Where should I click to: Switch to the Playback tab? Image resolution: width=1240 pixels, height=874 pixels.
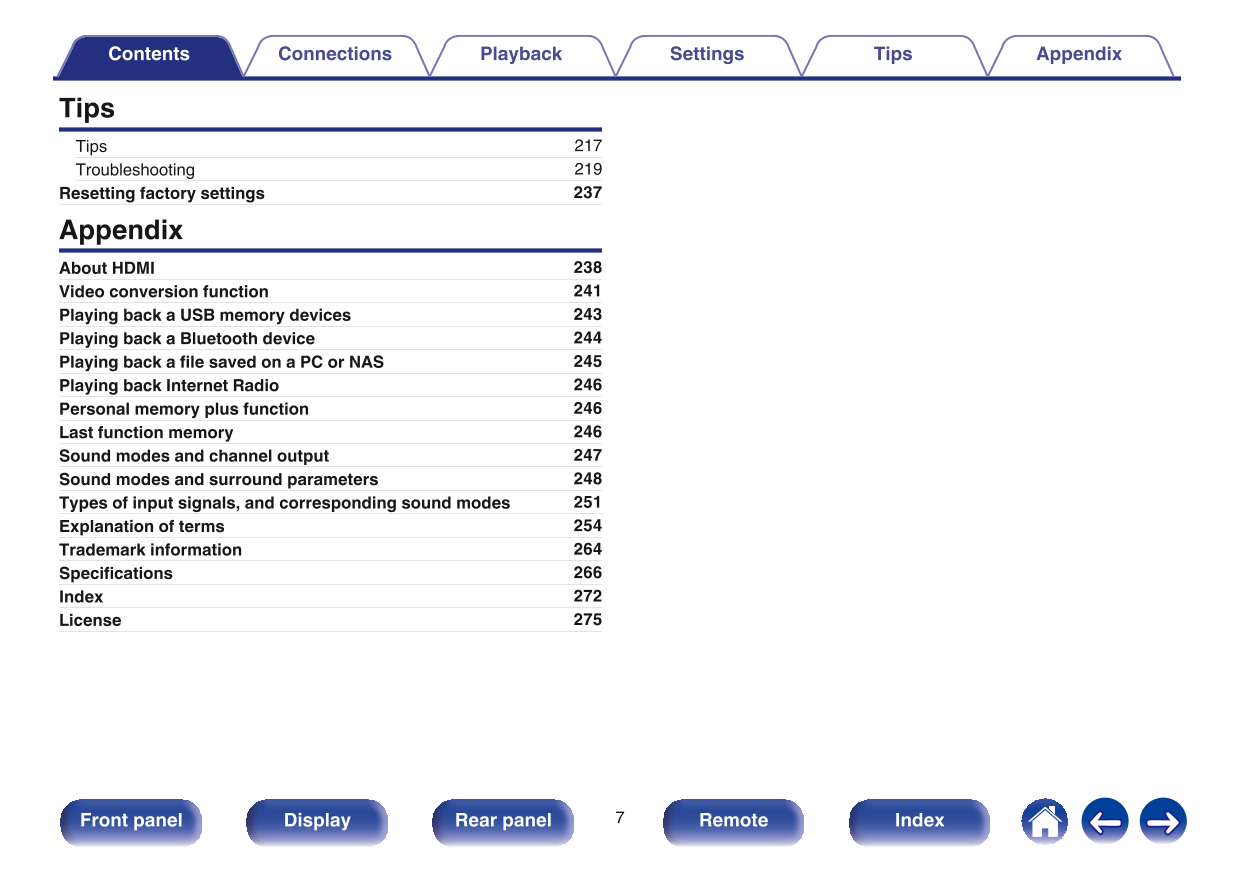point(520,55)
